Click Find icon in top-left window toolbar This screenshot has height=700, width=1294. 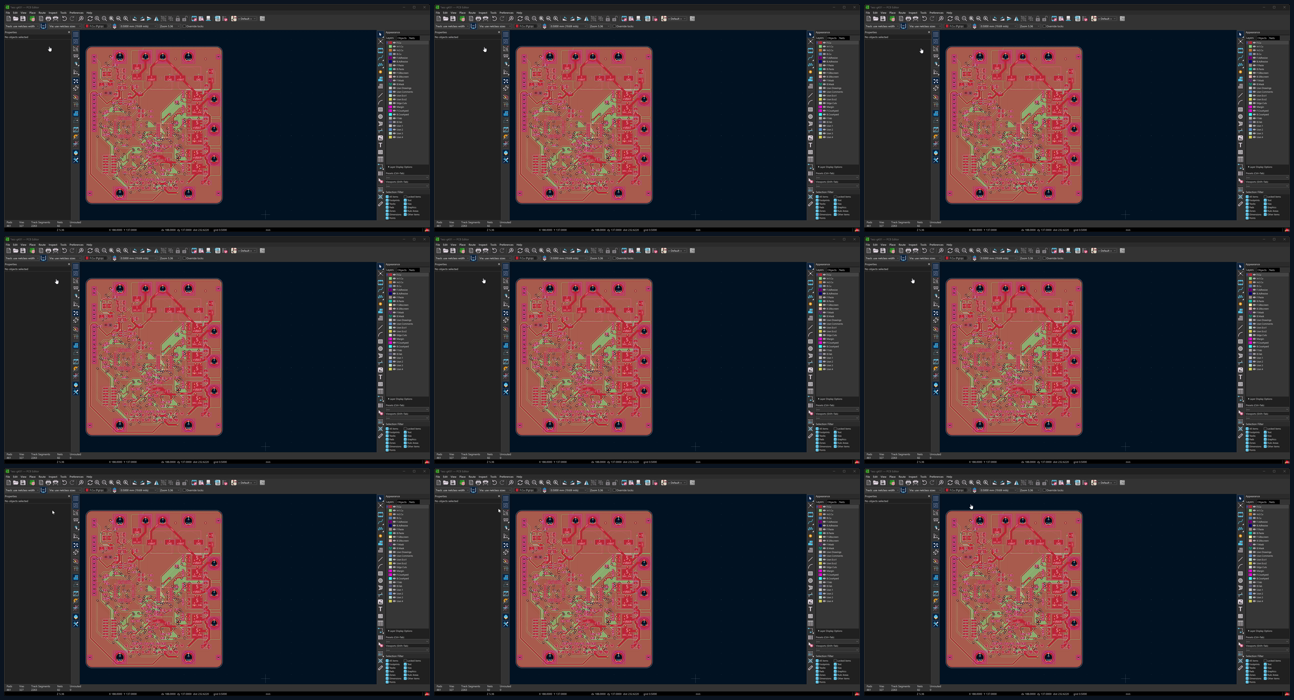[x=81, y=19]
